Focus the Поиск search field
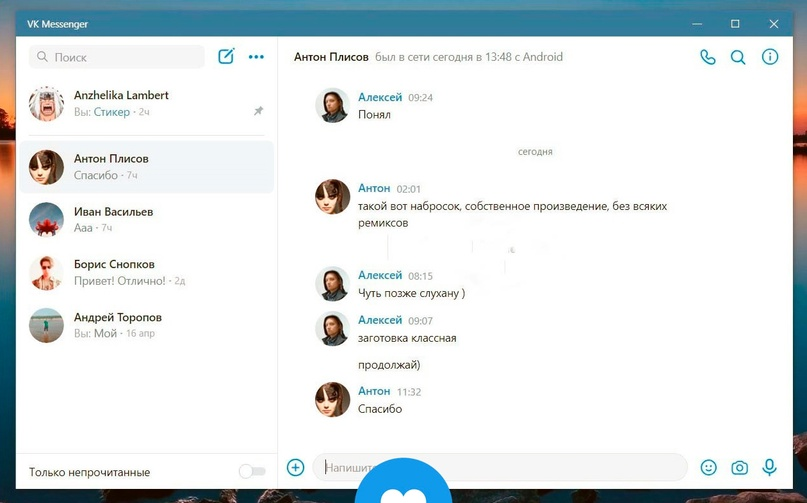Viewport: 807px width, 503px height. point(117,57)
